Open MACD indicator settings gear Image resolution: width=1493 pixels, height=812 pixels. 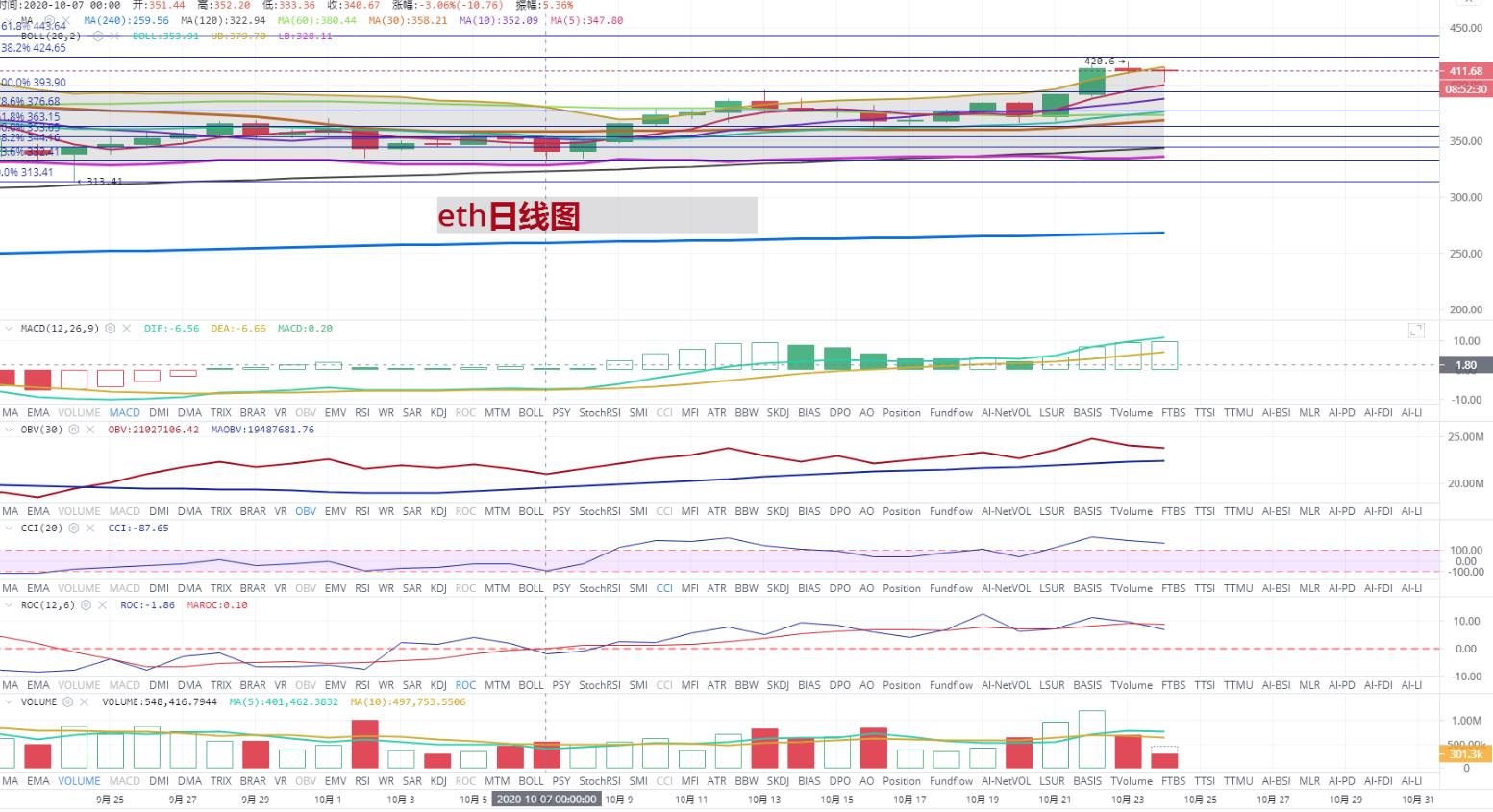111,329
